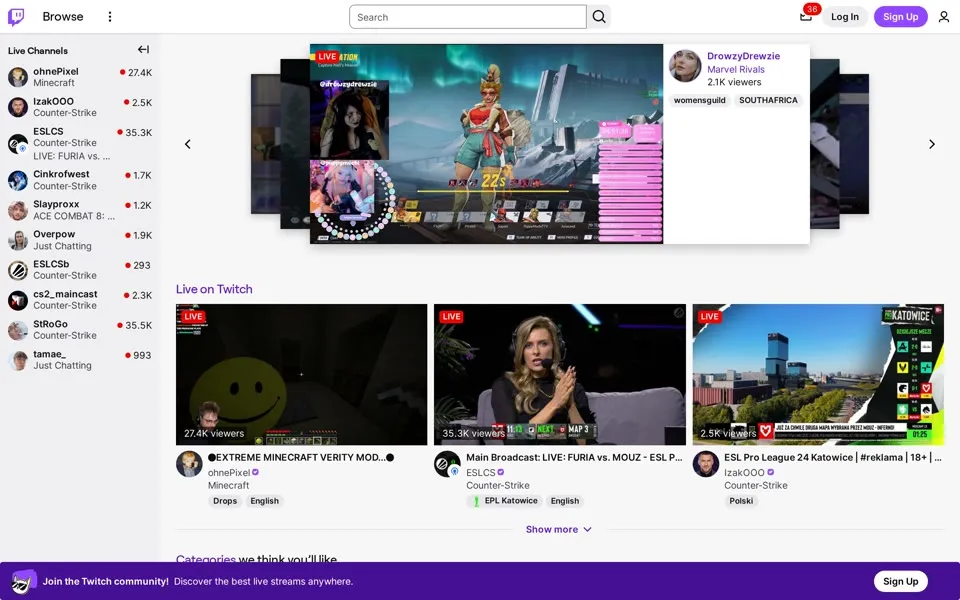The image size is (960, 600).
Task: Click the Twitch mascot in the bottom banner
Action: click(x=23, y=581)
